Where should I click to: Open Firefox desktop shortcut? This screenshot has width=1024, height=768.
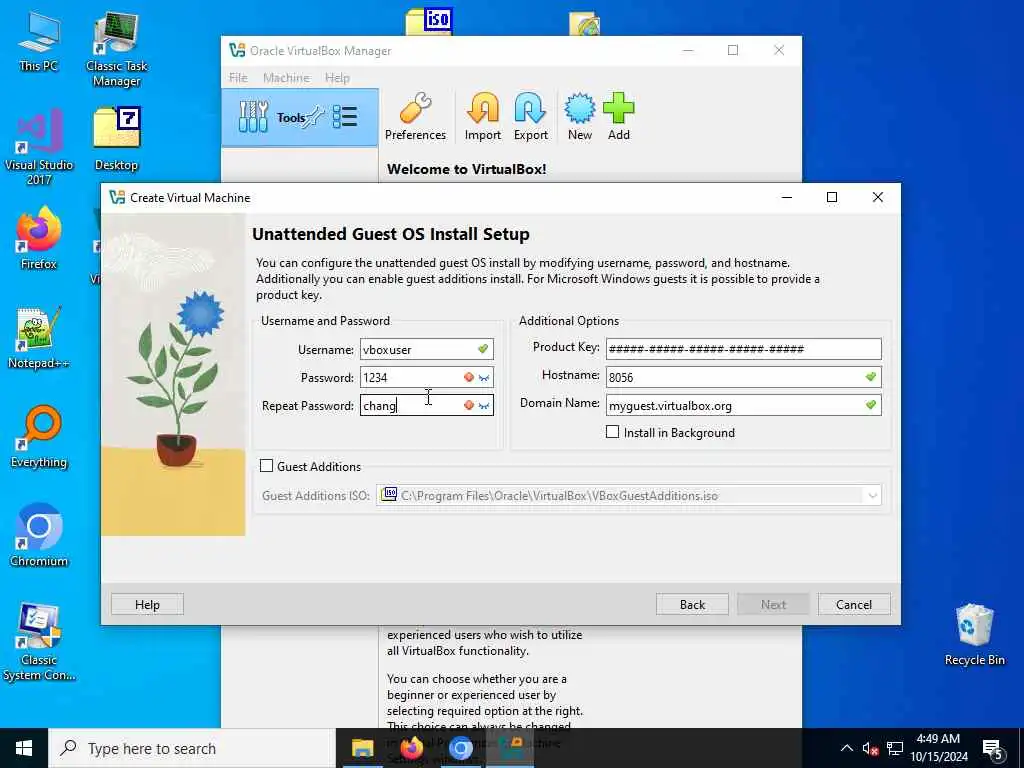(x=39, y=238)
